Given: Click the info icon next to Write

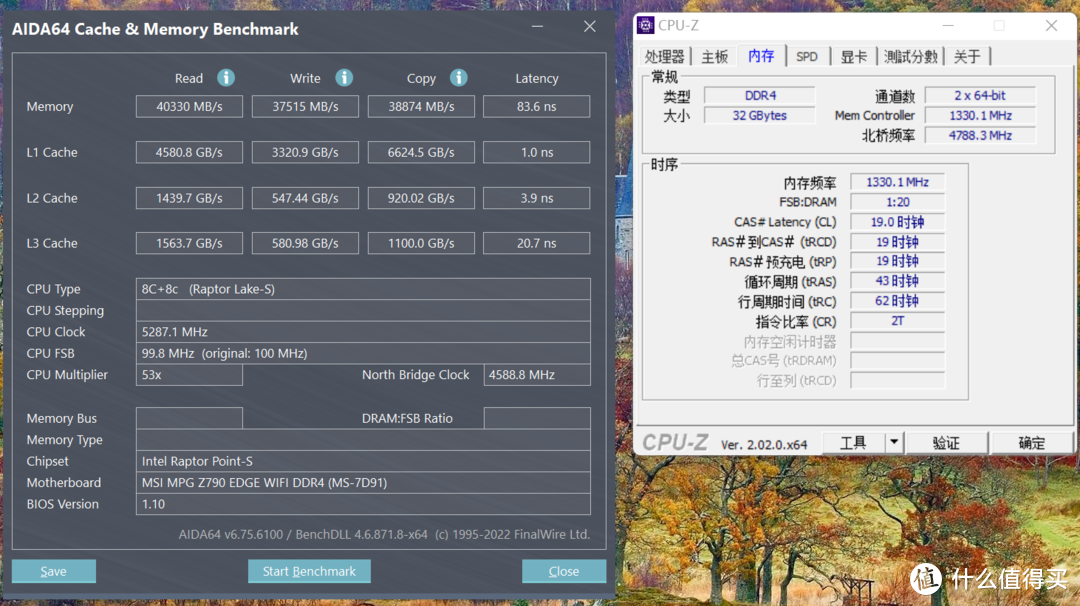Looking at the screenshot, I should point(344,77).
